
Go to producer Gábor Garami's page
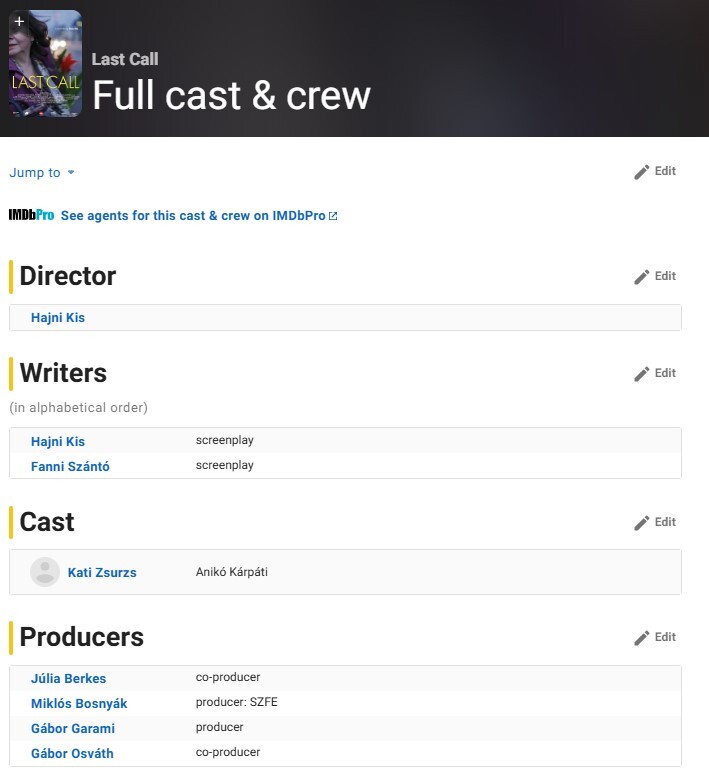tap(73, 729)
